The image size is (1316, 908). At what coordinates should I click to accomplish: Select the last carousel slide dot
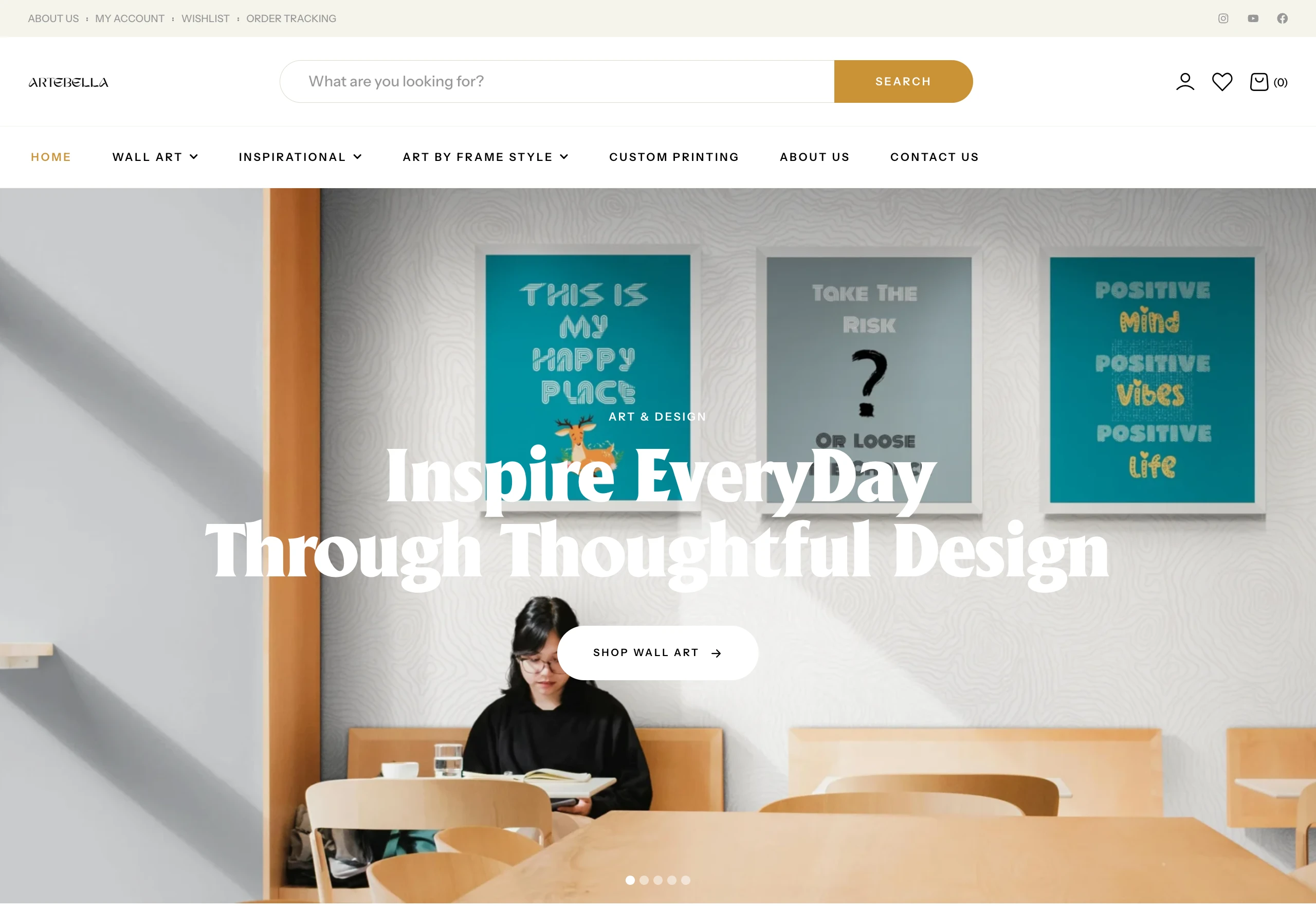click(x=686, y=880)
